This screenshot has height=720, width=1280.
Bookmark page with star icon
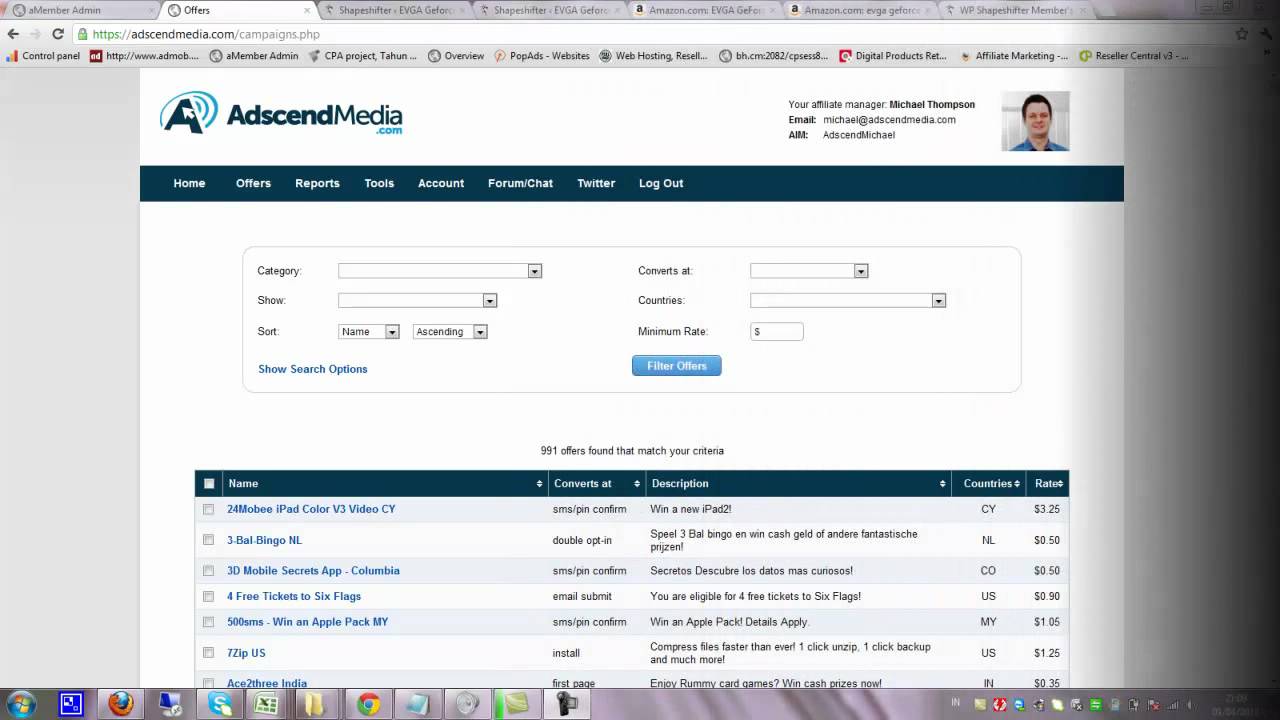pyautogui.click(x=1242, y=34)
